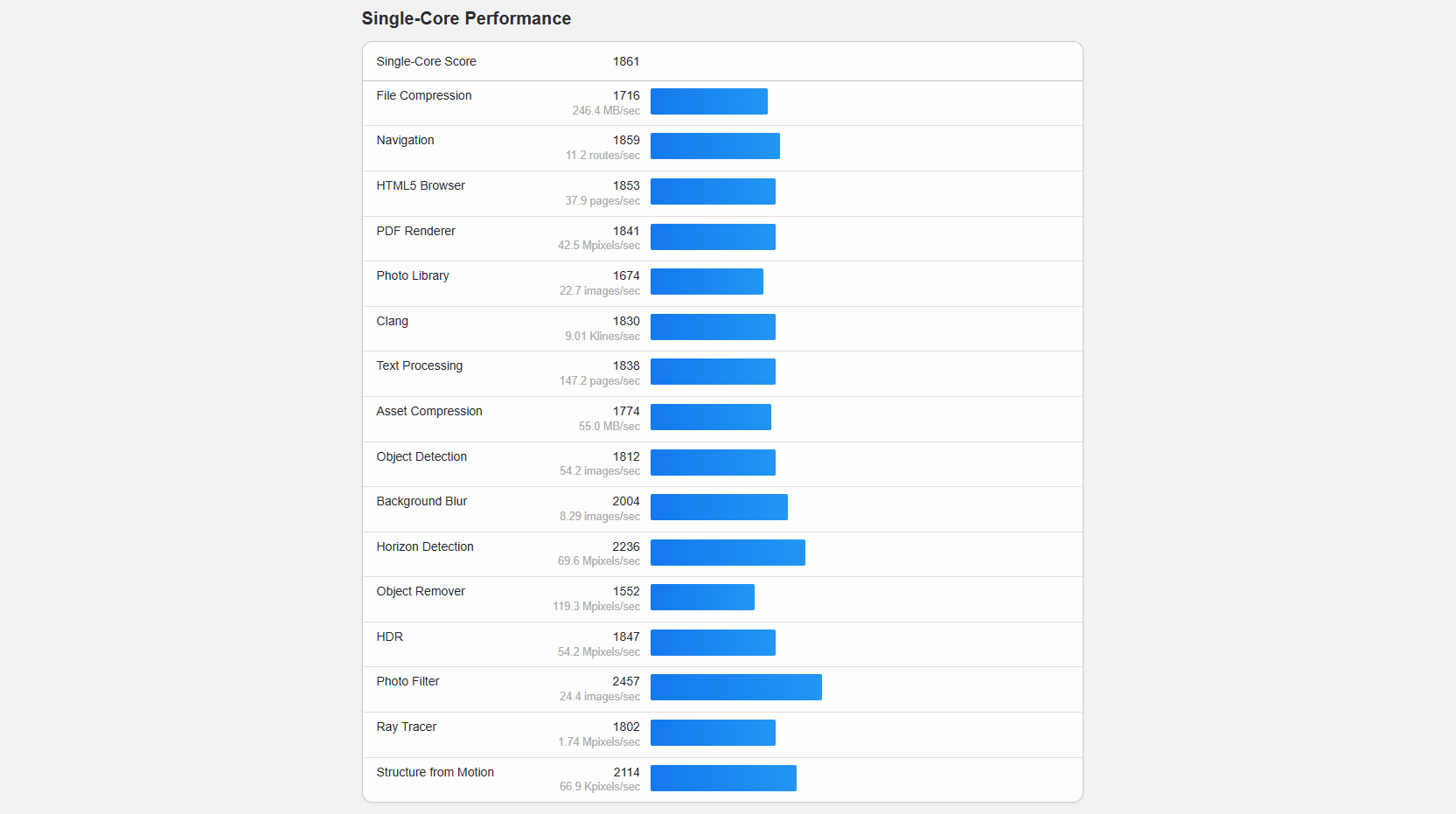Click the File Compression score bar

(x=708, y=101)
